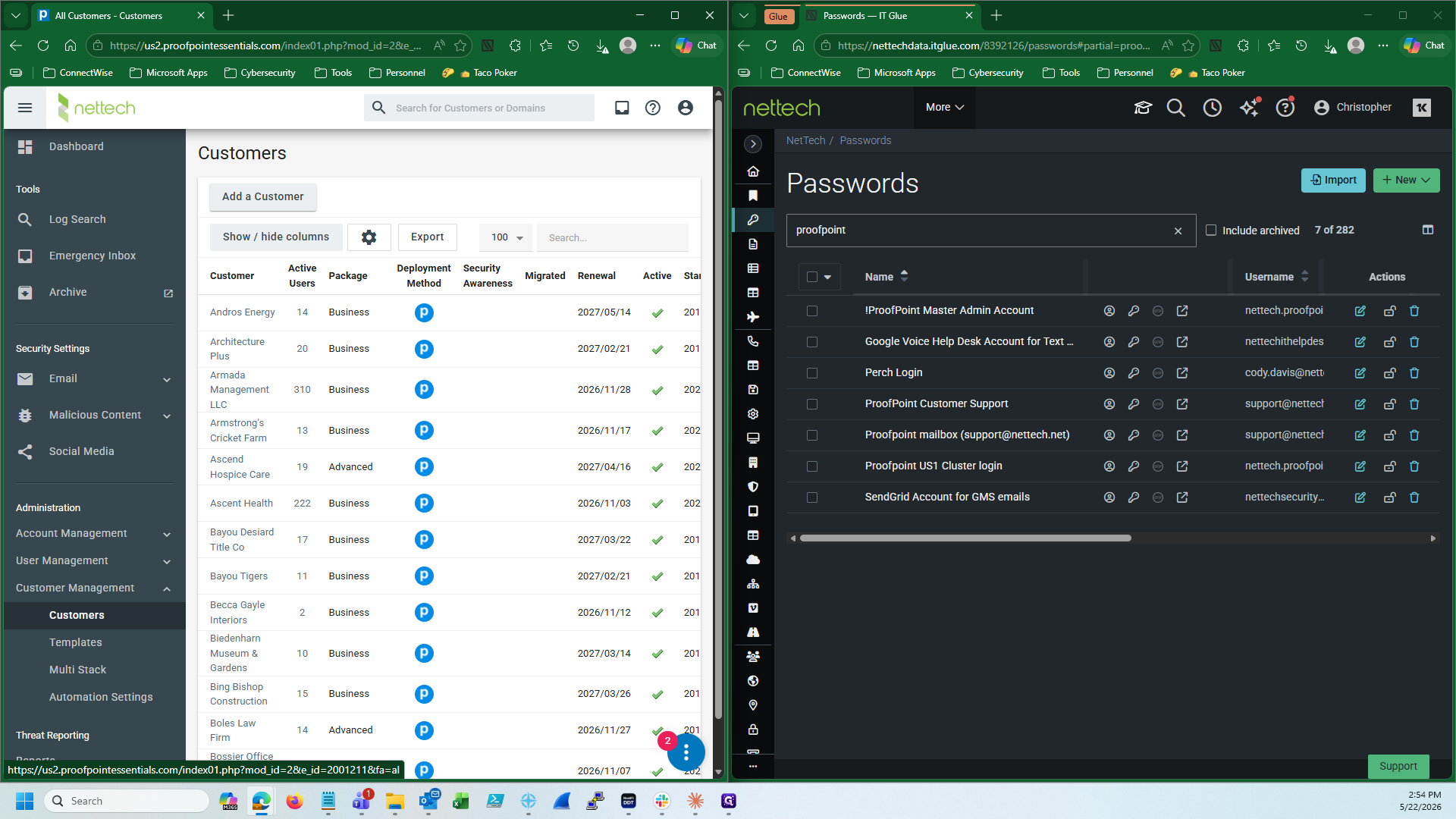
Task: Focus Search for Customers or Domains field
Action: 479,108
